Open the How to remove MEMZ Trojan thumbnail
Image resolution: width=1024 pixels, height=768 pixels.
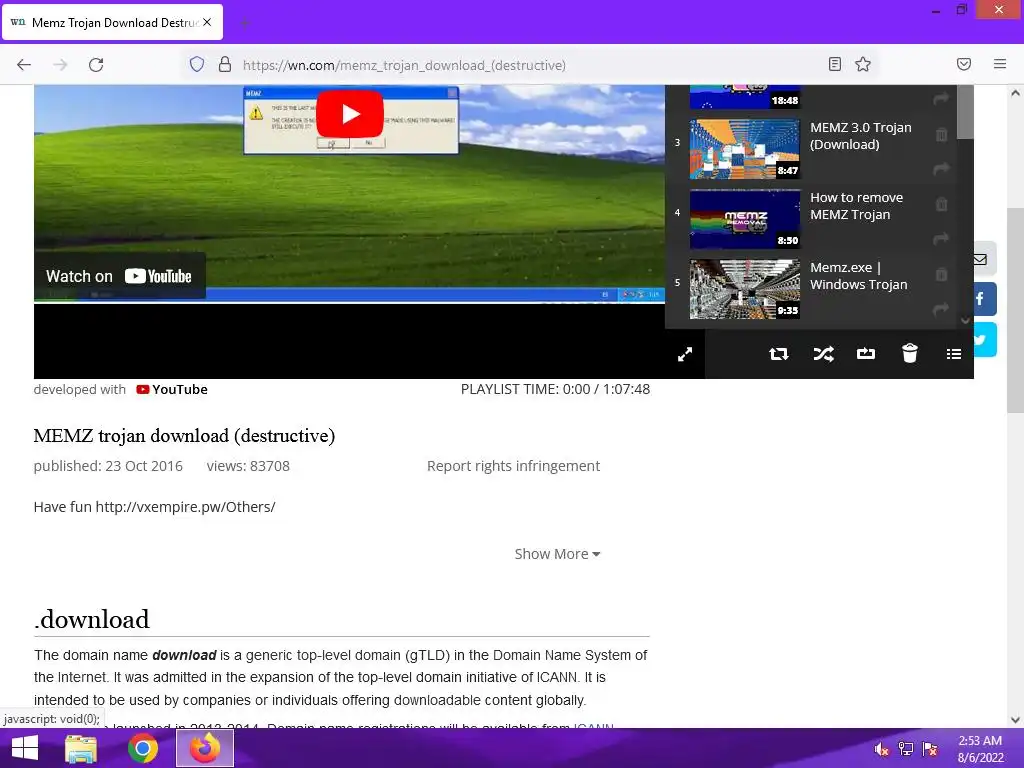click(x=744, y=219)
